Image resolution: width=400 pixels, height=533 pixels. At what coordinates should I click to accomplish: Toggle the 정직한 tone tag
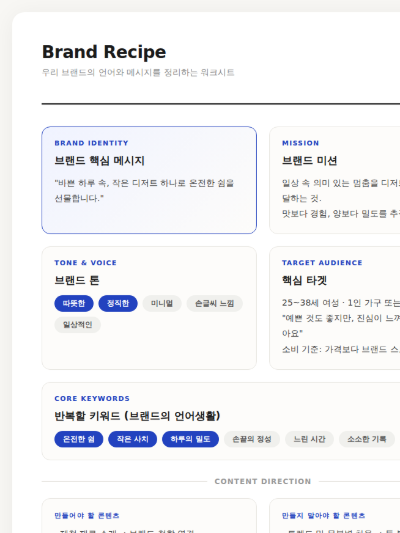pos(118,303)
